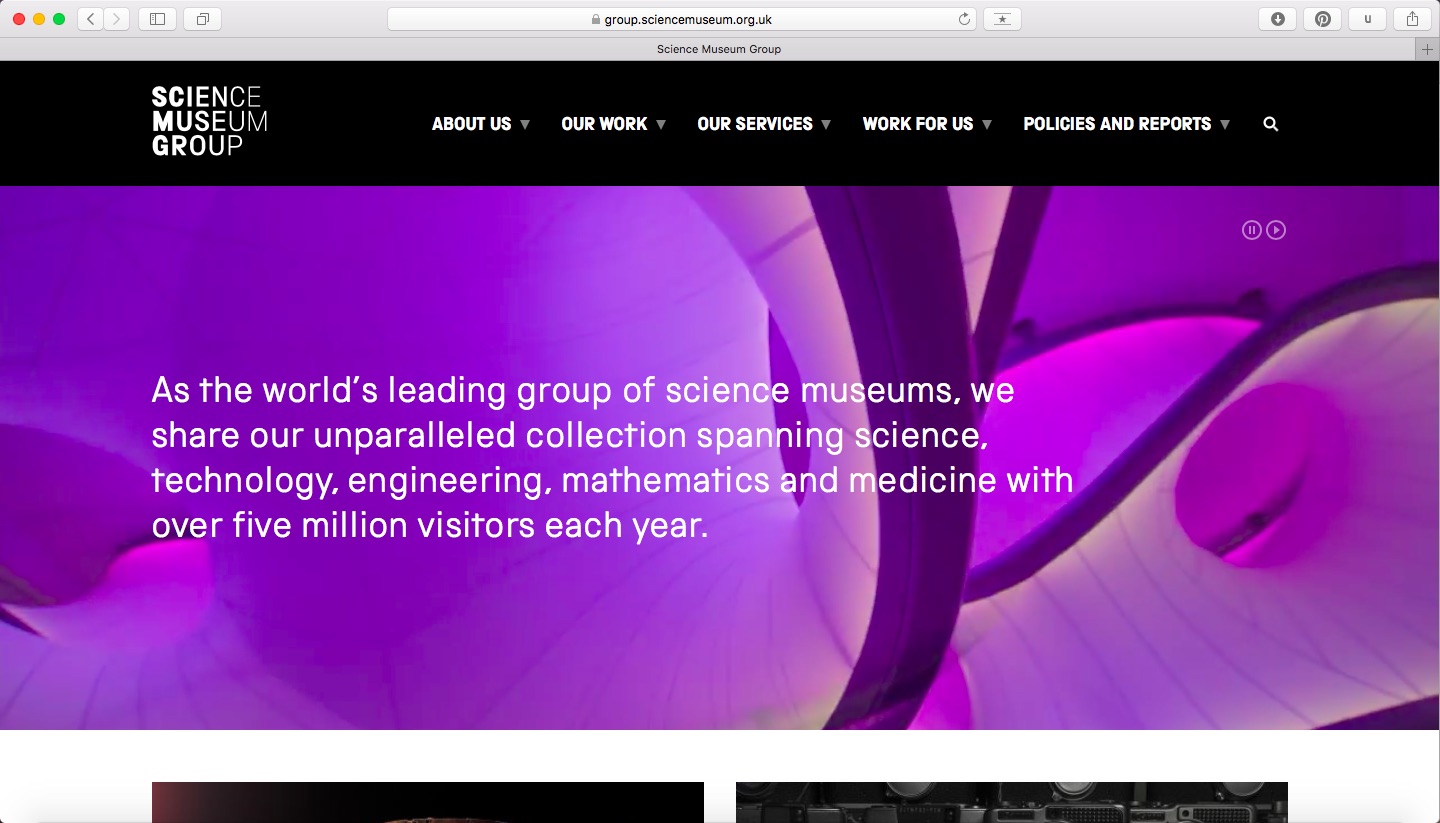Pause the hero image carousel
Screen dimensions: 1440x823
point(1252,229)
